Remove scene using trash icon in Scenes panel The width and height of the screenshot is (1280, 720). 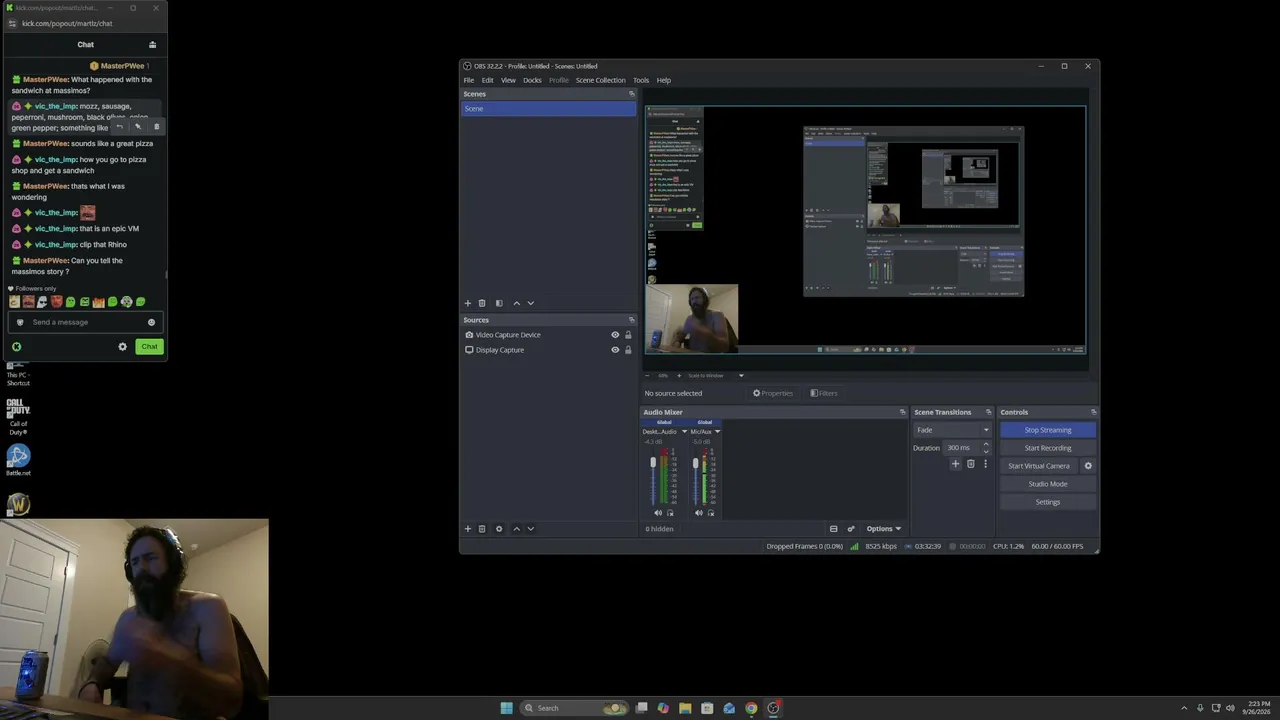pyautogui.click(x=481, y=303)
